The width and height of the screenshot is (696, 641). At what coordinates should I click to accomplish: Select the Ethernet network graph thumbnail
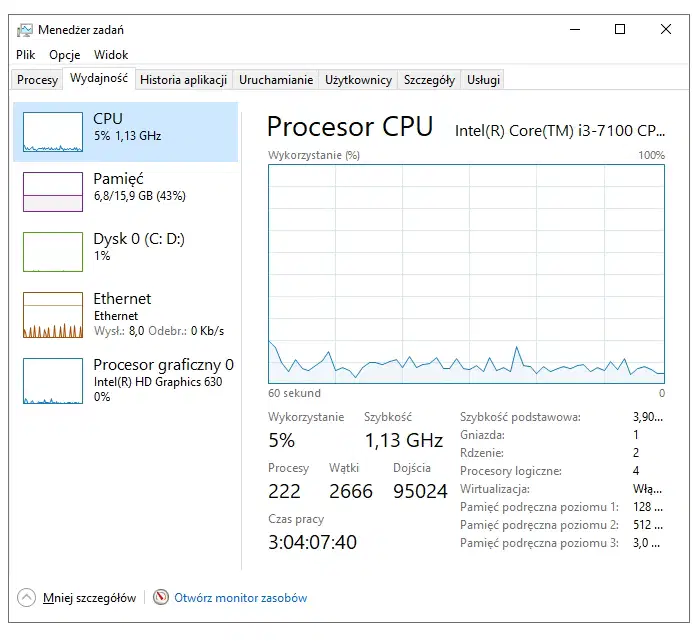click(x=53, y=315)
